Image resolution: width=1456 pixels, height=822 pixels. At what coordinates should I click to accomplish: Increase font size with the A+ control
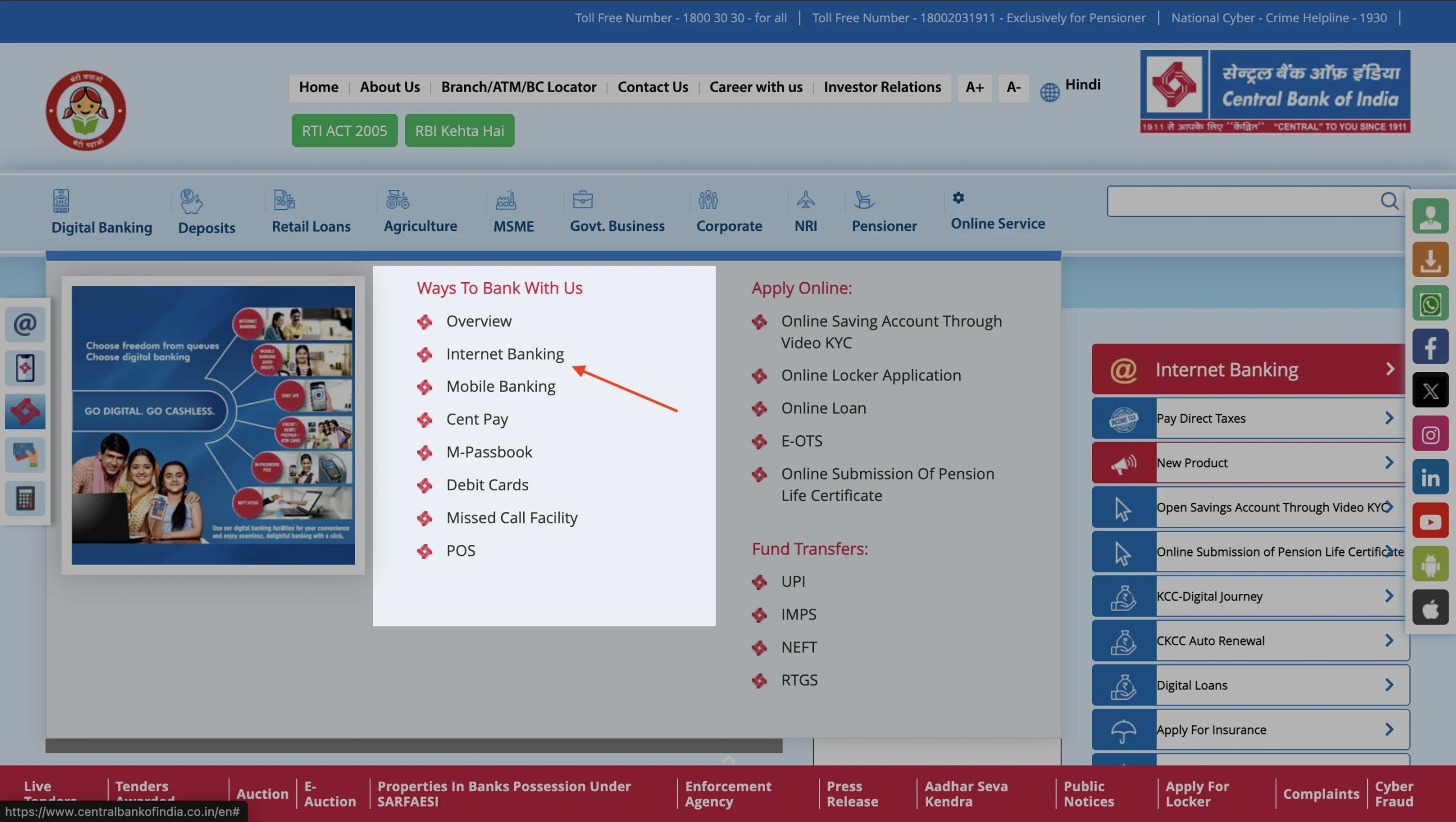click(974, 88)
